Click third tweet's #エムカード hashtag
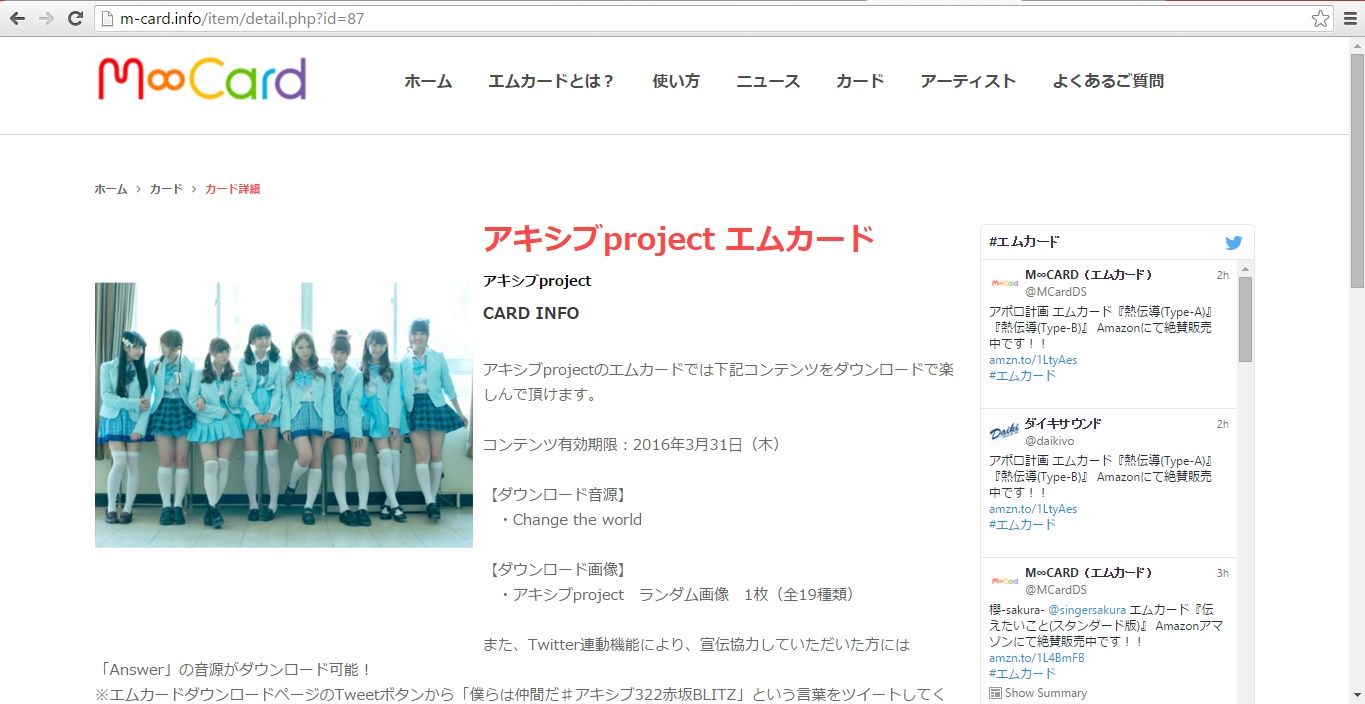 [1022, 674]
